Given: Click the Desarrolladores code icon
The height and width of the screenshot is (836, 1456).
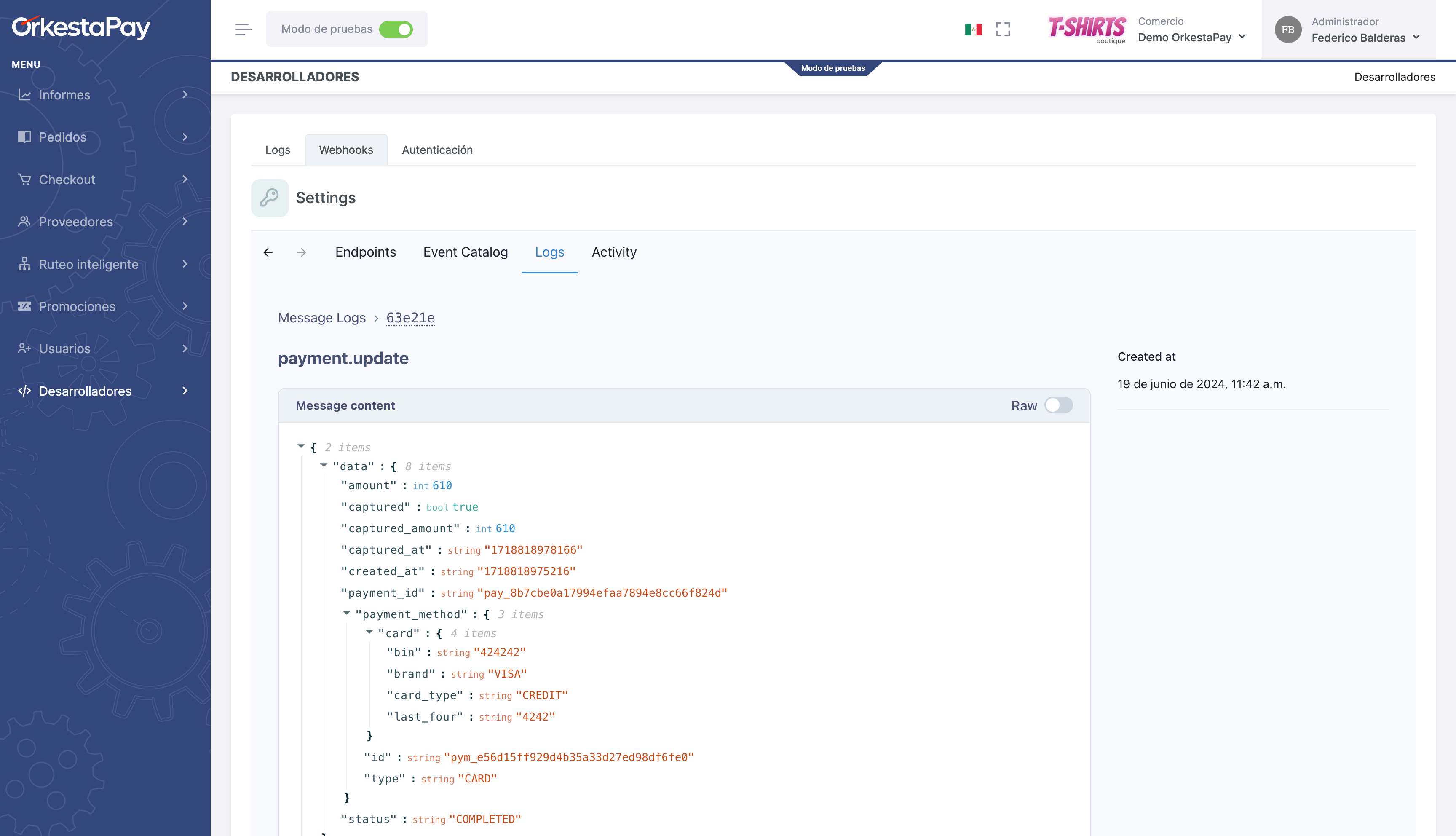Looking at the screenshot, I should 24,391.
